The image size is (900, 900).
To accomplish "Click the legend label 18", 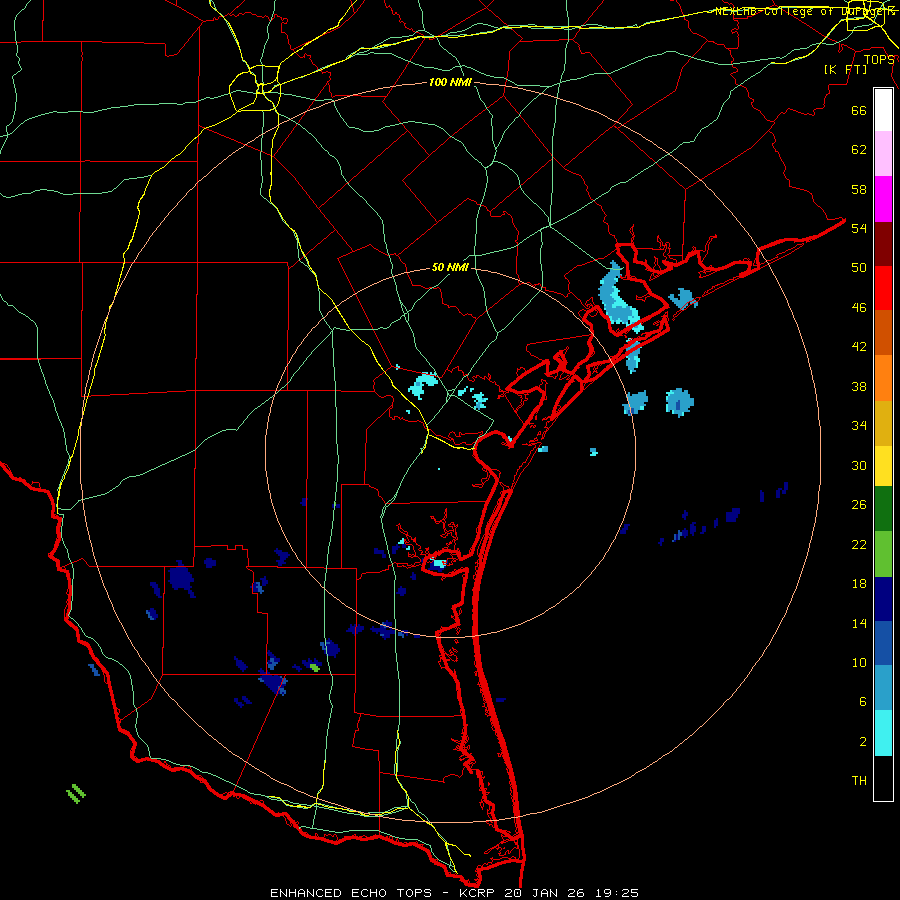I will click(x=859, y=584).
